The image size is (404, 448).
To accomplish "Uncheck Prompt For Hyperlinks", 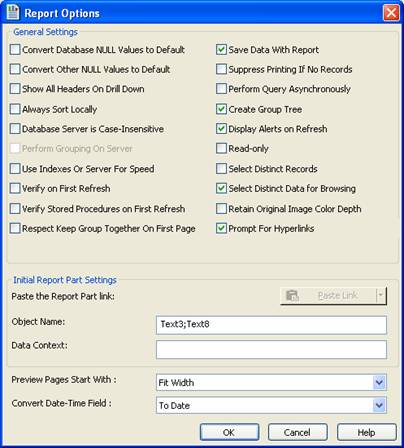I will [x=221, y=228].
